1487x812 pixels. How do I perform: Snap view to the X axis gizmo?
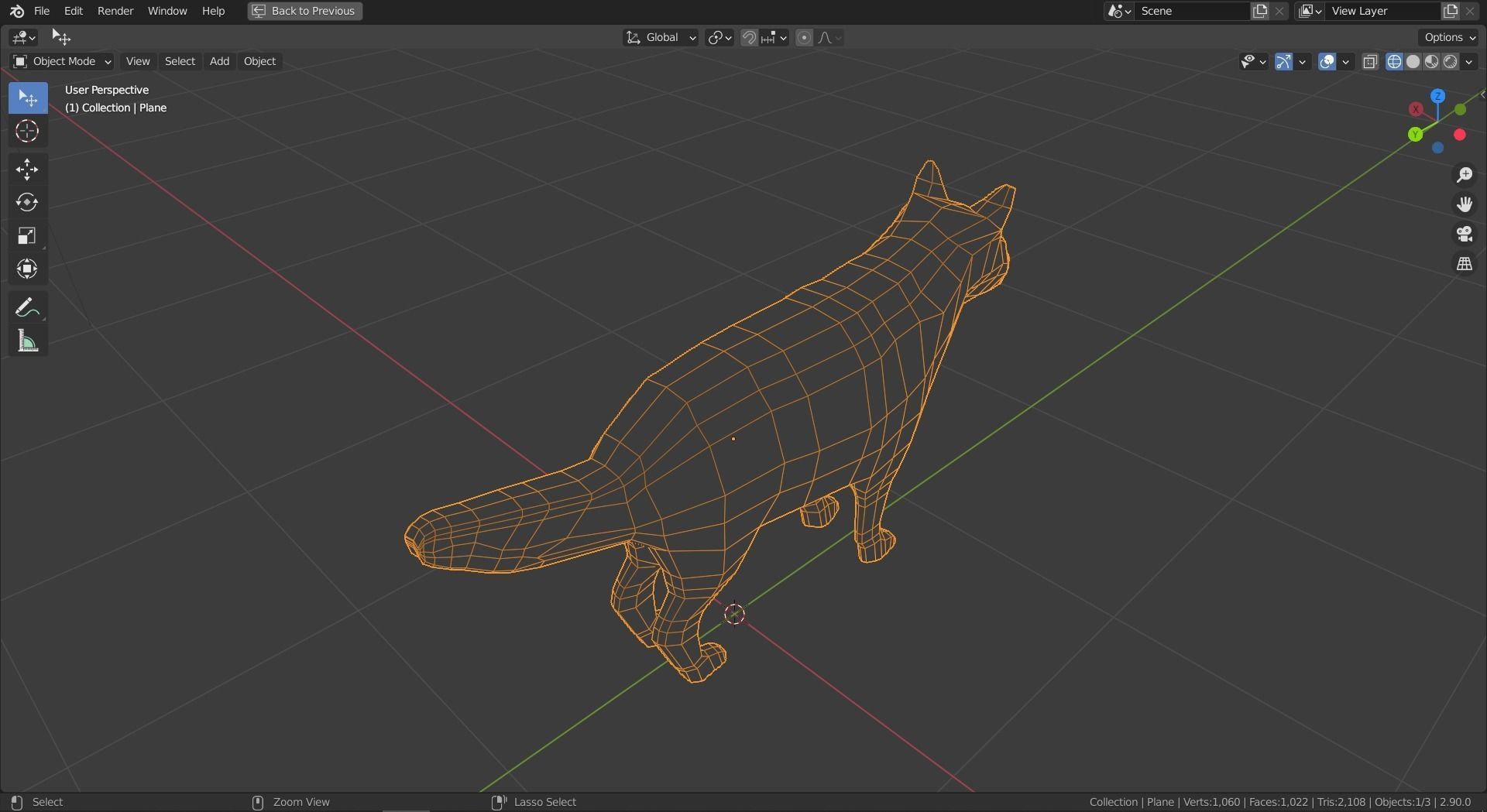tap(1416, 109)
